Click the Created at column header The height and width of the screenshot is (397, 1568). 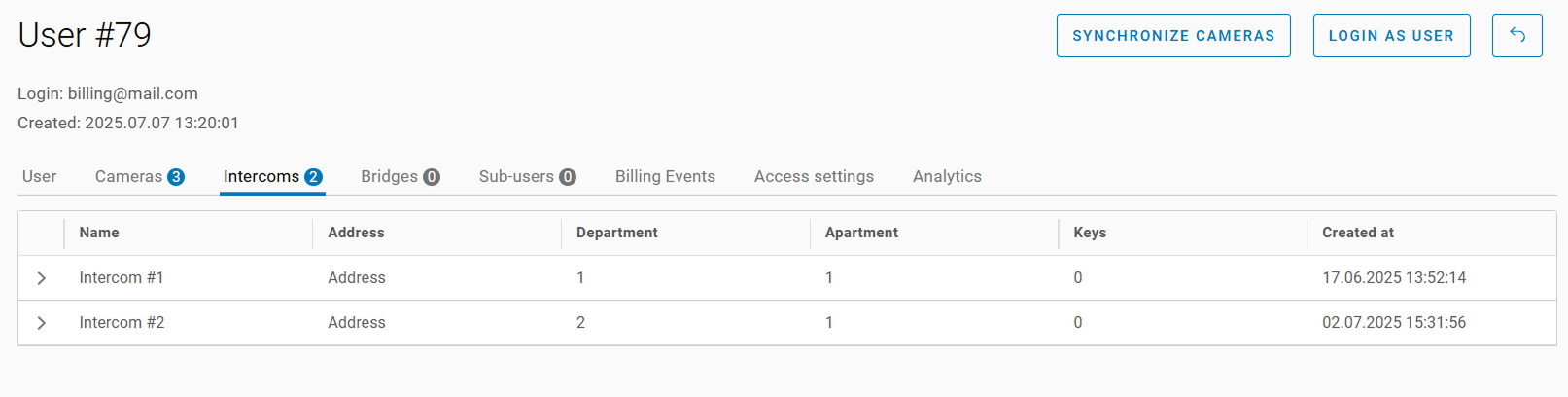1358,233
